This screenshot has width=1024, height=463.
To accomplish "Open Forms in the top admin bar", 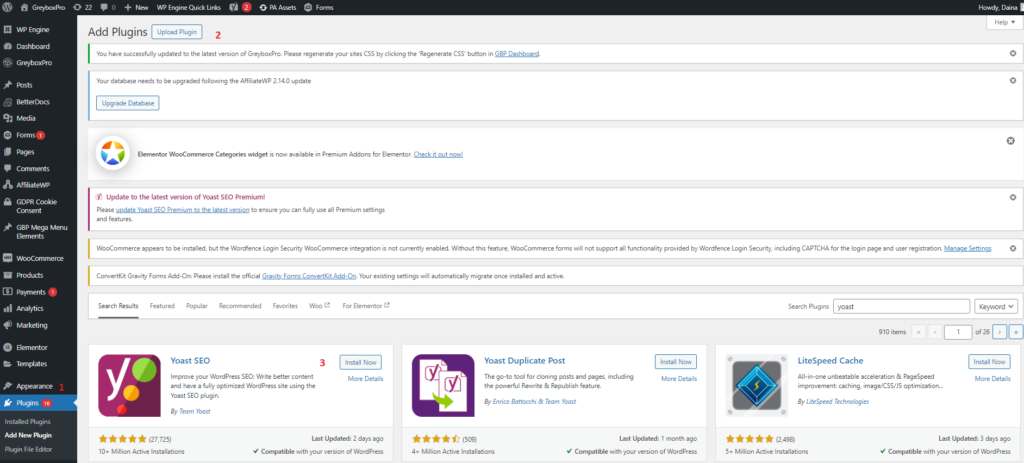I will tap(319, 7).
